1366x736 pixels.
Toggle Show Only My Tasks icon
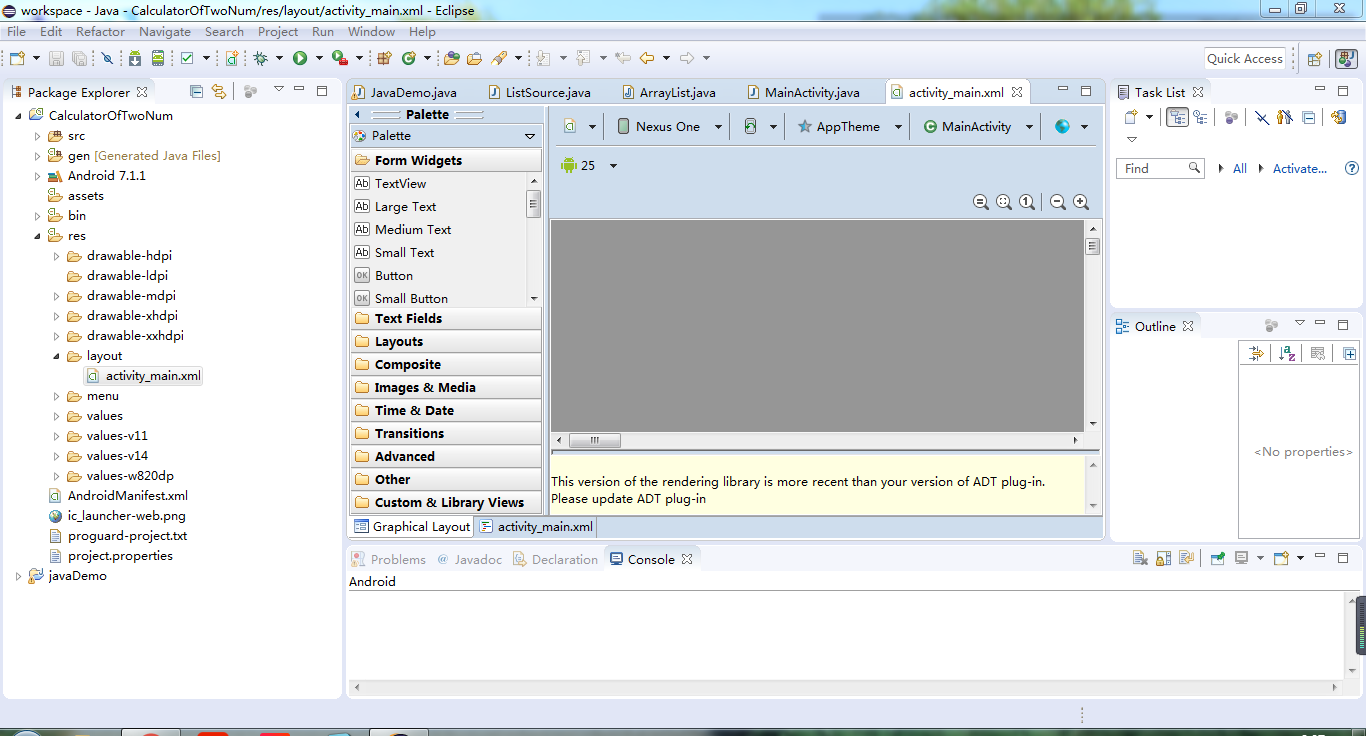point(1285,117)
